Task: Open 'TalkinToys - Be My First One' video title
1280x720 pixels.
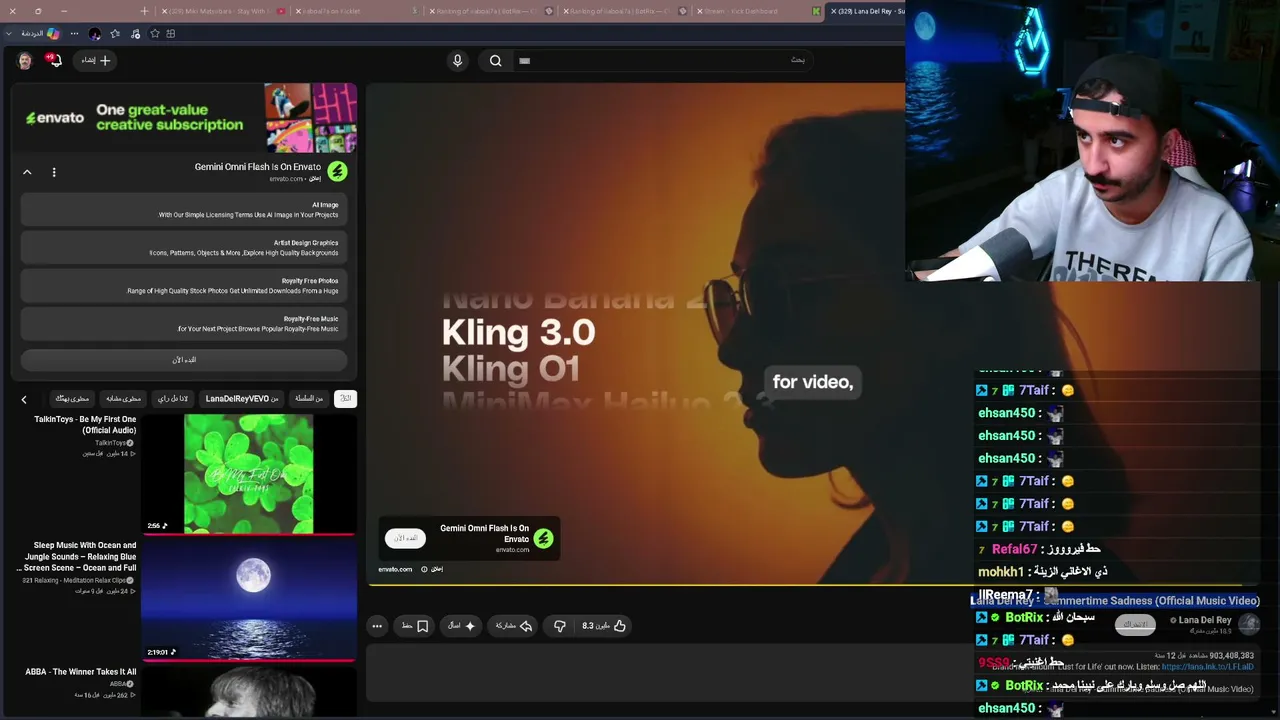Action: tap(85, 425)
